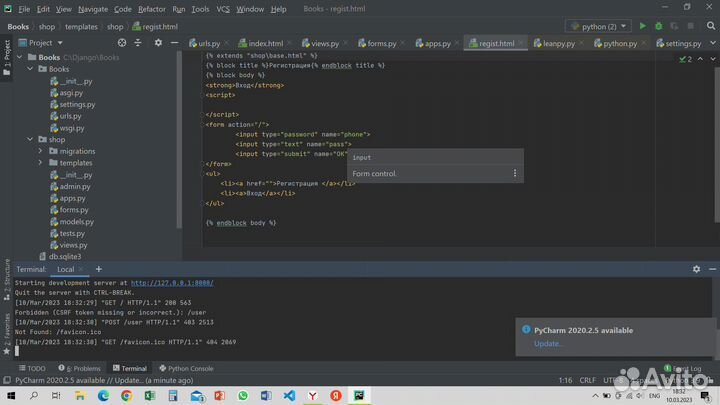The width and height of the screenshot is (720, 405).
Task: Collapse all in Project panel
Action: [x=138, y=43]
